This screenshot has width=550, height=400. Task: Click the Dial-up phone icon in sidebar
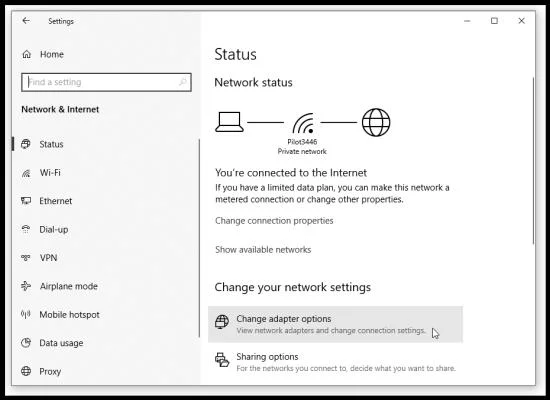pyautogui.click(x=26, y=229)
